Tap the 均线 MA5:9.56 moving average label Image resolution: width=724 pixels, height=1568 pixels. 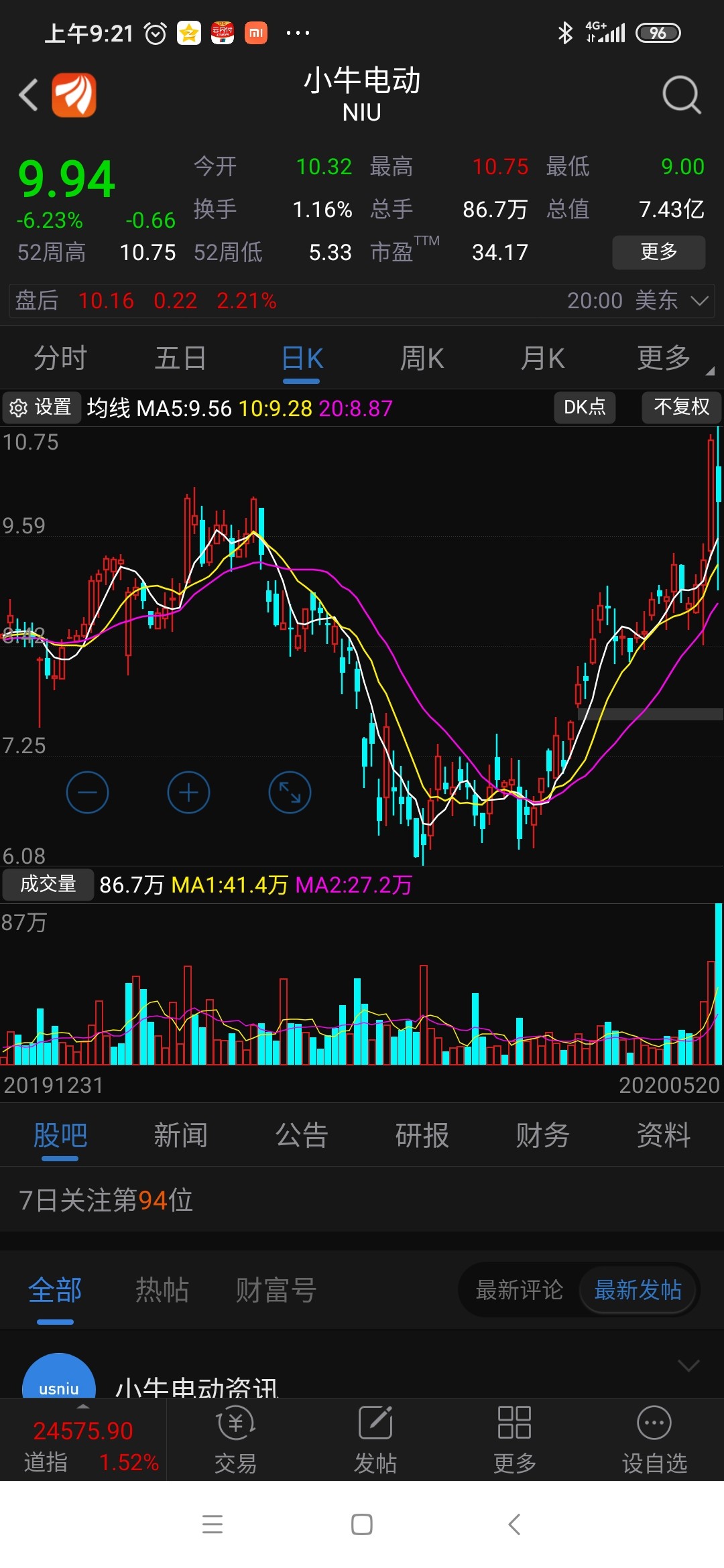(x=160, y=408)
